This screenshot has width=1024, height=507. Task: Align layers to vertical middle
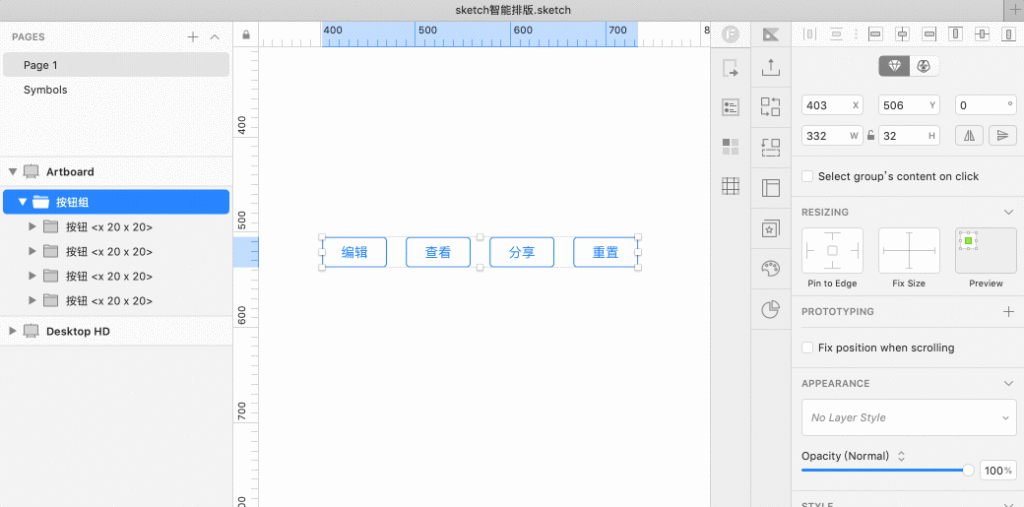pos(982,34)
